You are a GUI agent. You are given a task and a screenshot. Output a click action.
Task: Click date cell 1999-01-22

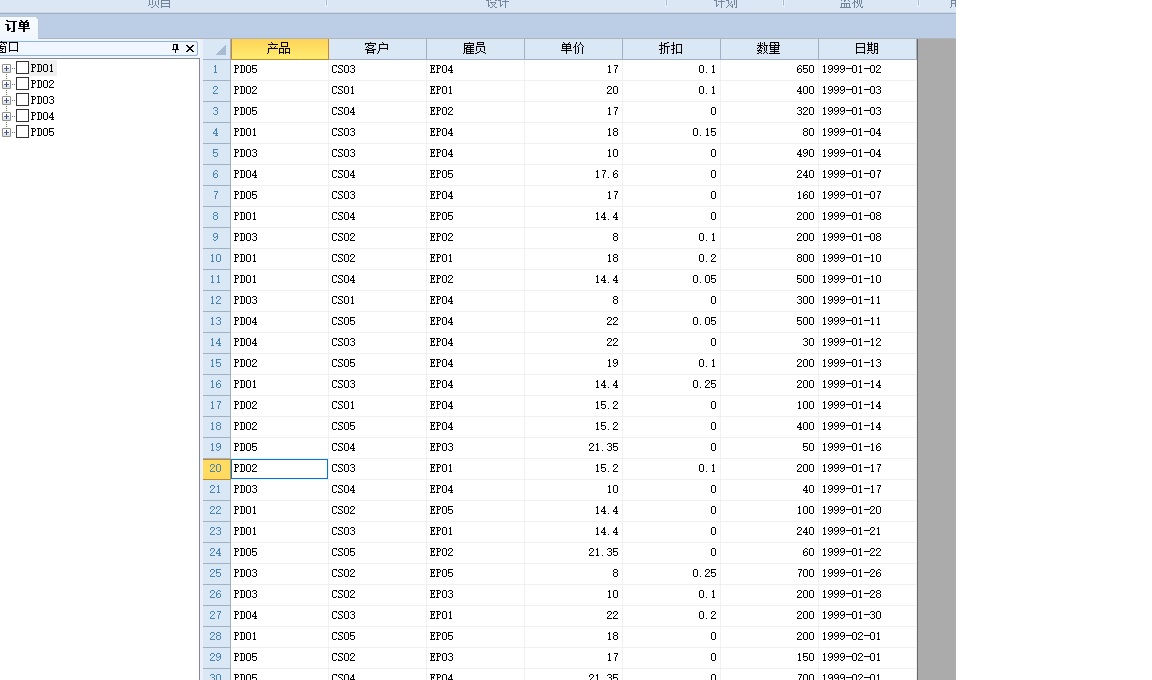[x=868, y=552]
